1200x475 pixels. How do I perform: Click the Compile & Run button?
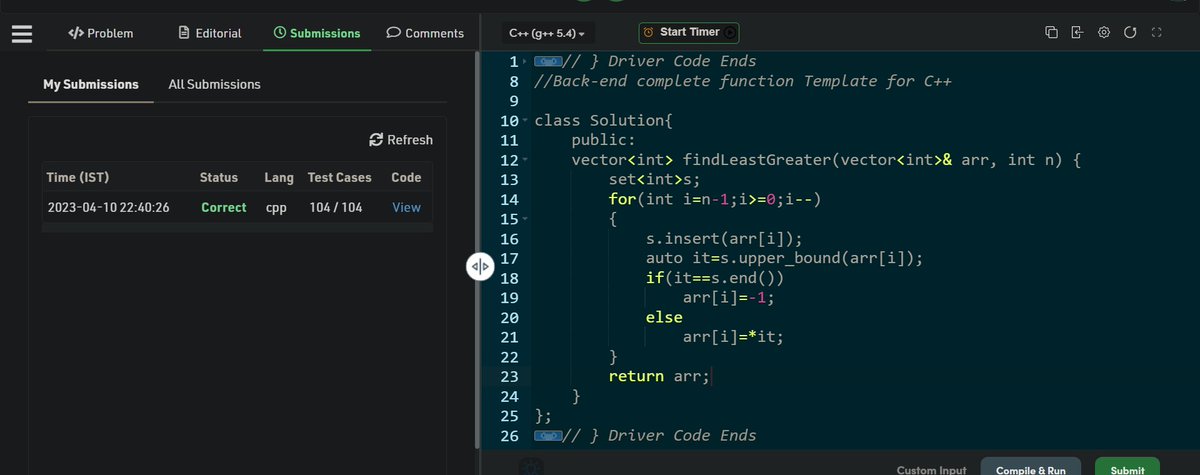click(x=1030, y=470)
